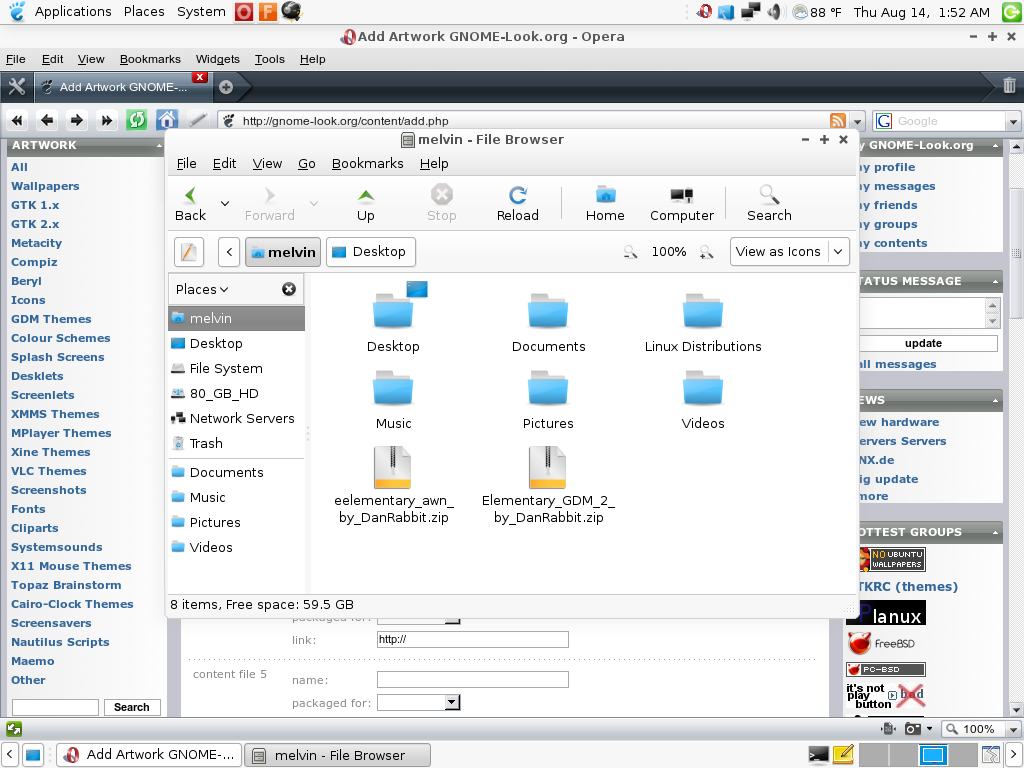Click the volume icon in system tray

click(x=774, y=12)
